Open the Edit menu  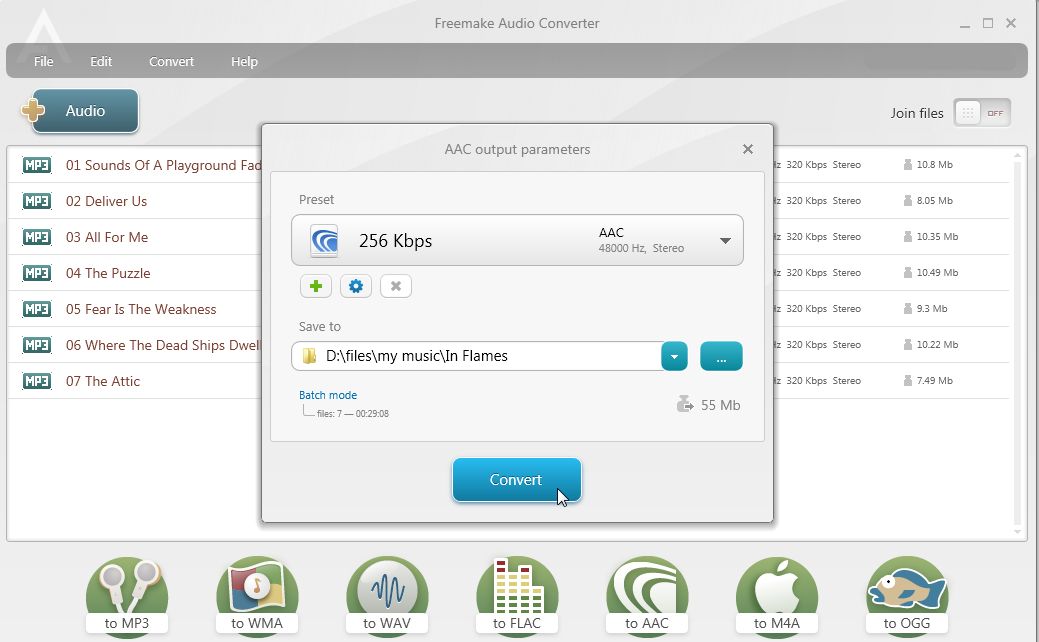pyautogui.click(x=101, y=62)
